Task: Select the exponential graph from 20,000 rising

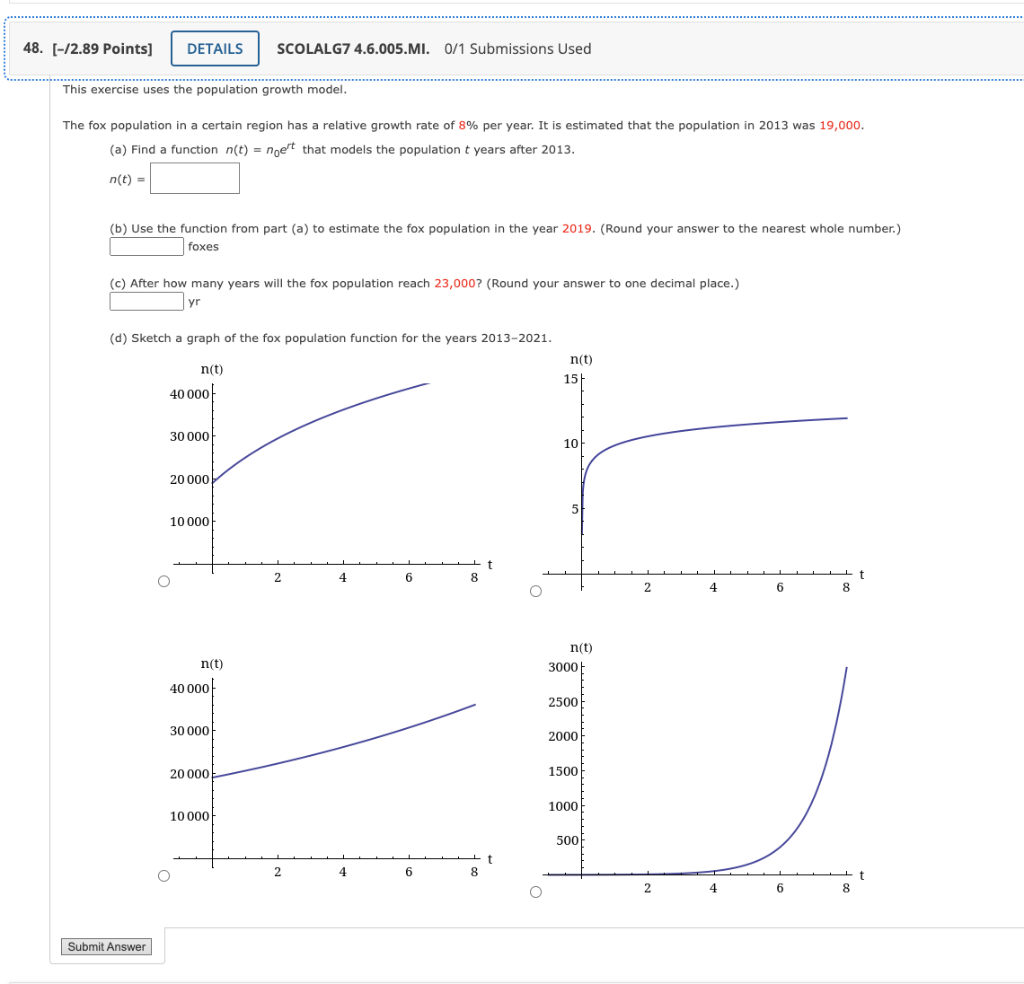Action: pyautogui.click(x=164, y=876)
